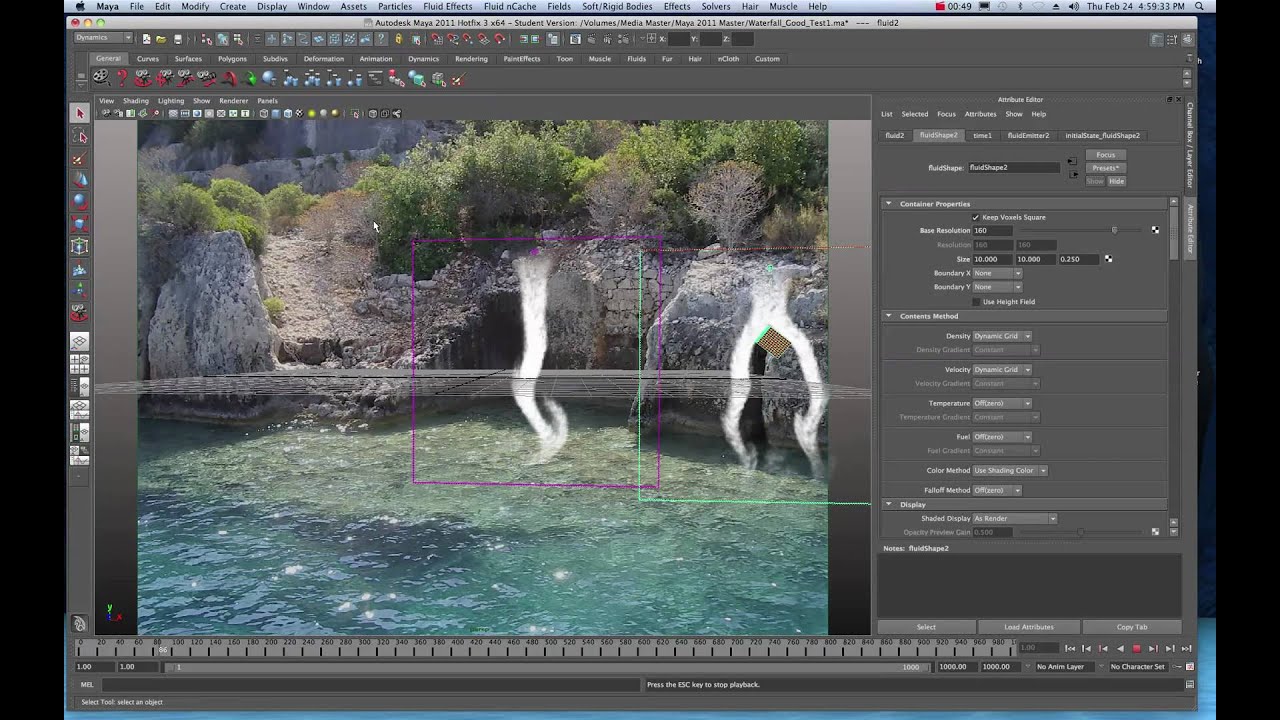Open Density Dynamic Grid dropdown
This screenshot has width=1280, height=720.
(1002, 336)
